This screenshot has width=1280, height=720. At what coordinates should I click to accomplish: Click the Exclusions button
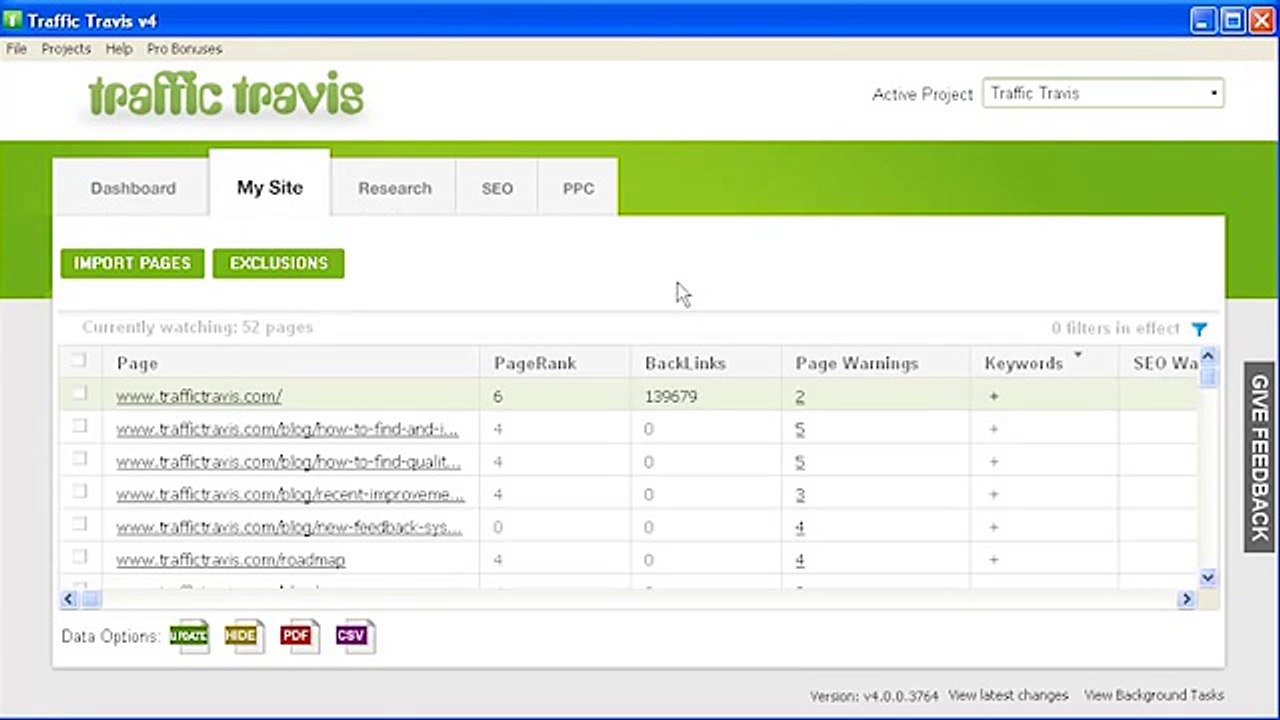[278, 263]
